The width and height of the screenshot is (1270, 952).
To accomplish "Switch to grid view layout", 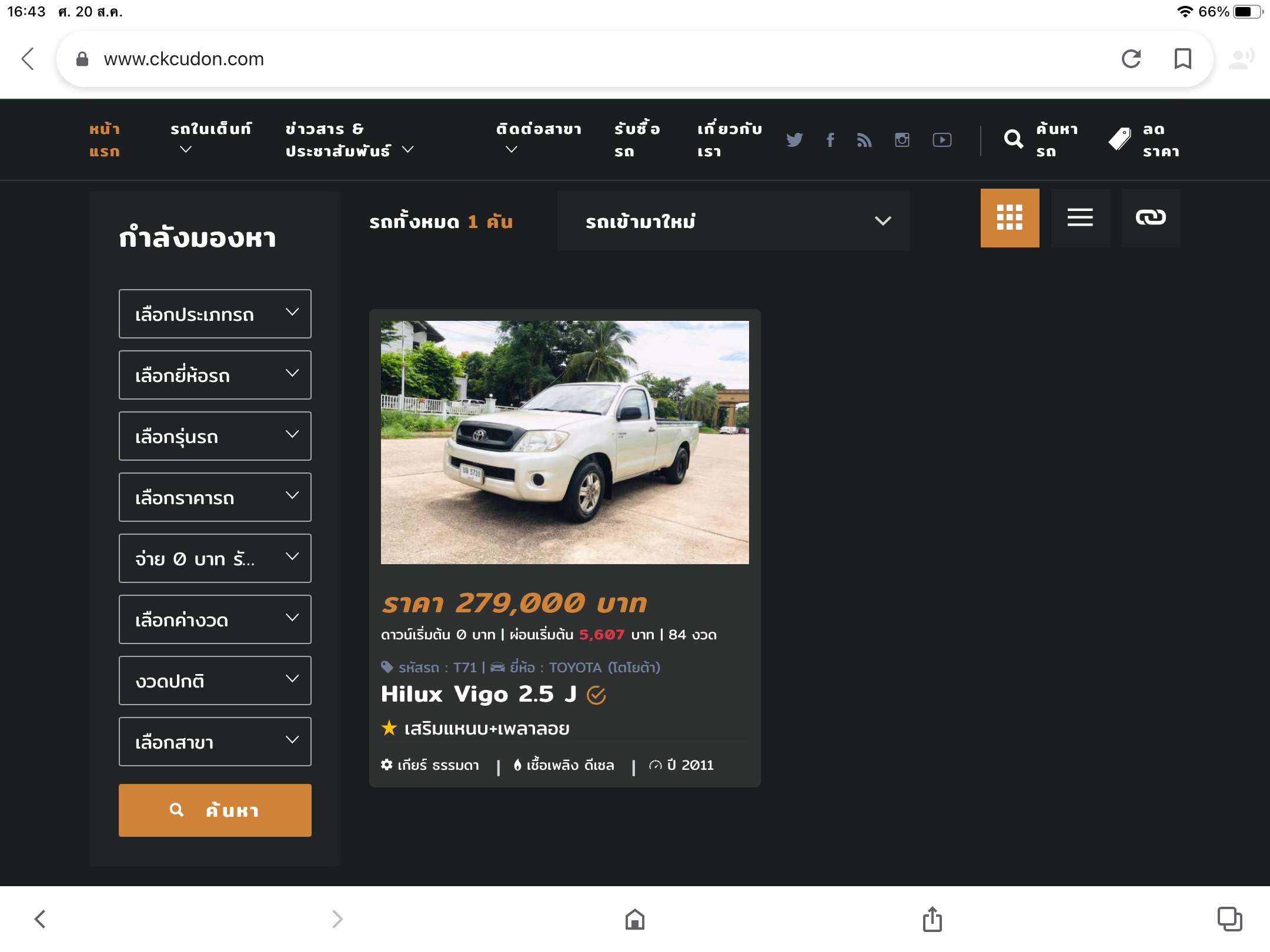I will (1010, 218).
